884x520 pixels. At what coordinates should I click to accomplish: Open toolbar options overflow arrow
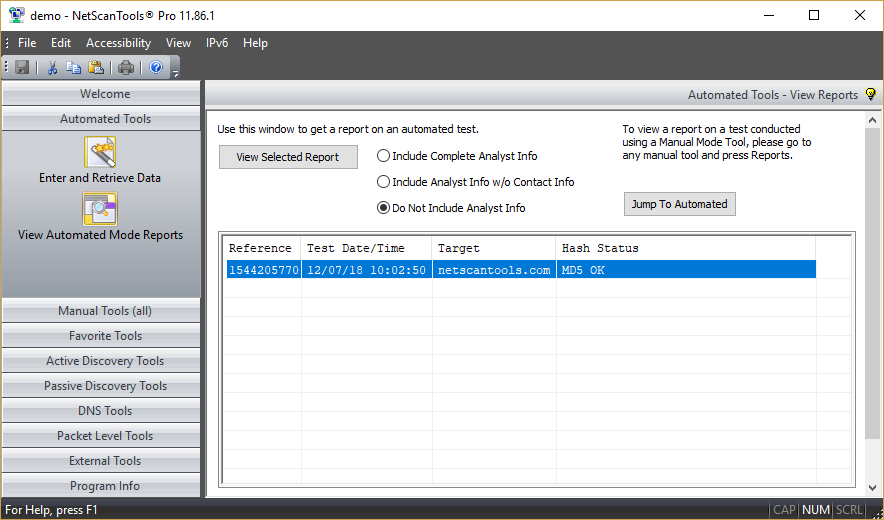(175, 72)
